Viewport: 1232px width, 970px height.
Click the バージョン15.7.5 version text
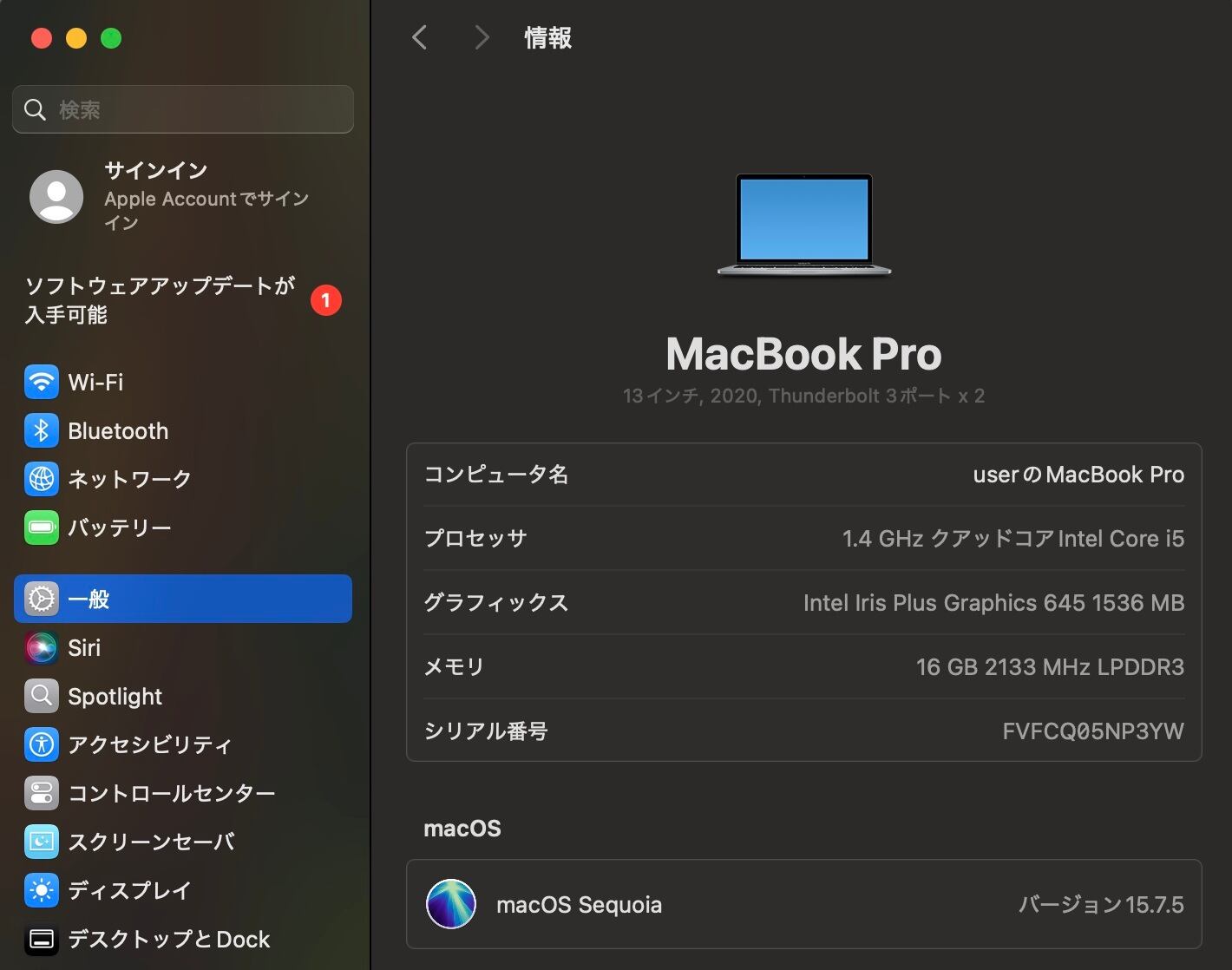pyautogui.click(x=1101, y=905)
